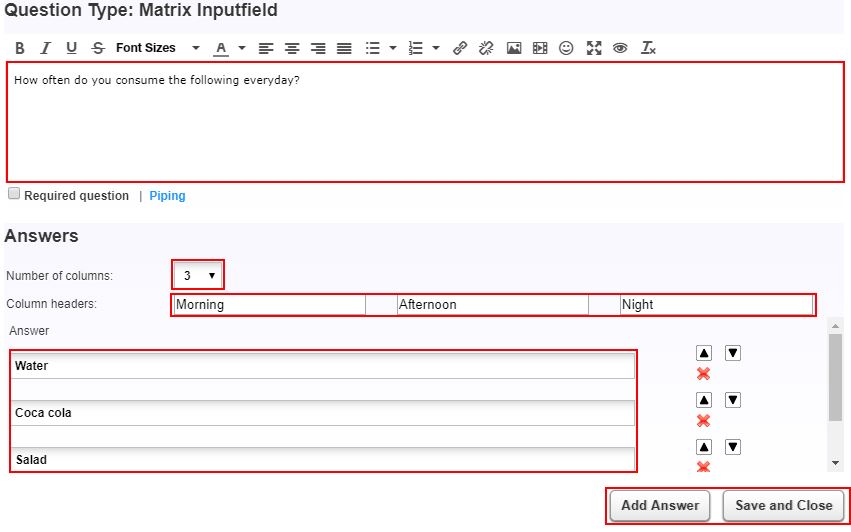Open numbered list style dropdown arrow
Screen dimensions: 851x532
click(436, 48)
